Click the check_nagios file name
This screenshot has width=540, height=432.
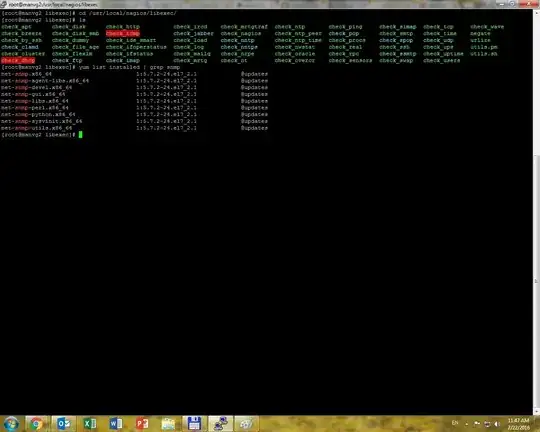click(x=241, y=33)
